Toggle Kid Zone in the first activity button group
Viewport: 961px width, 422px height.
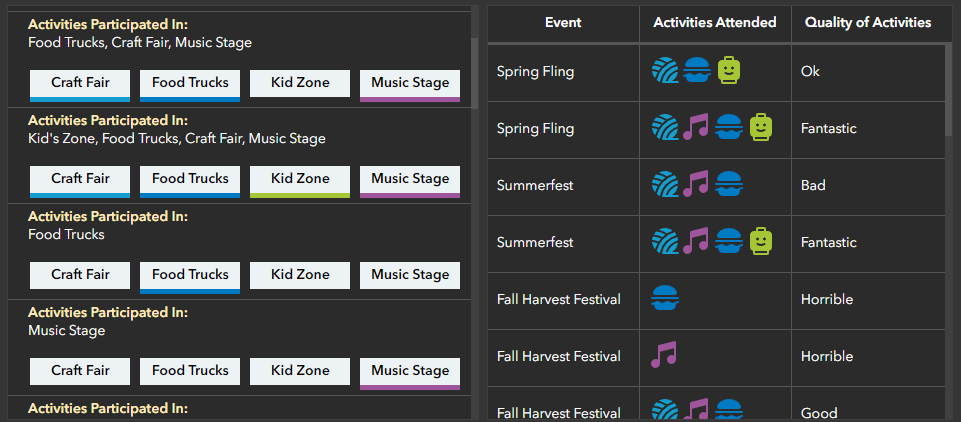[x=300, y=83]
